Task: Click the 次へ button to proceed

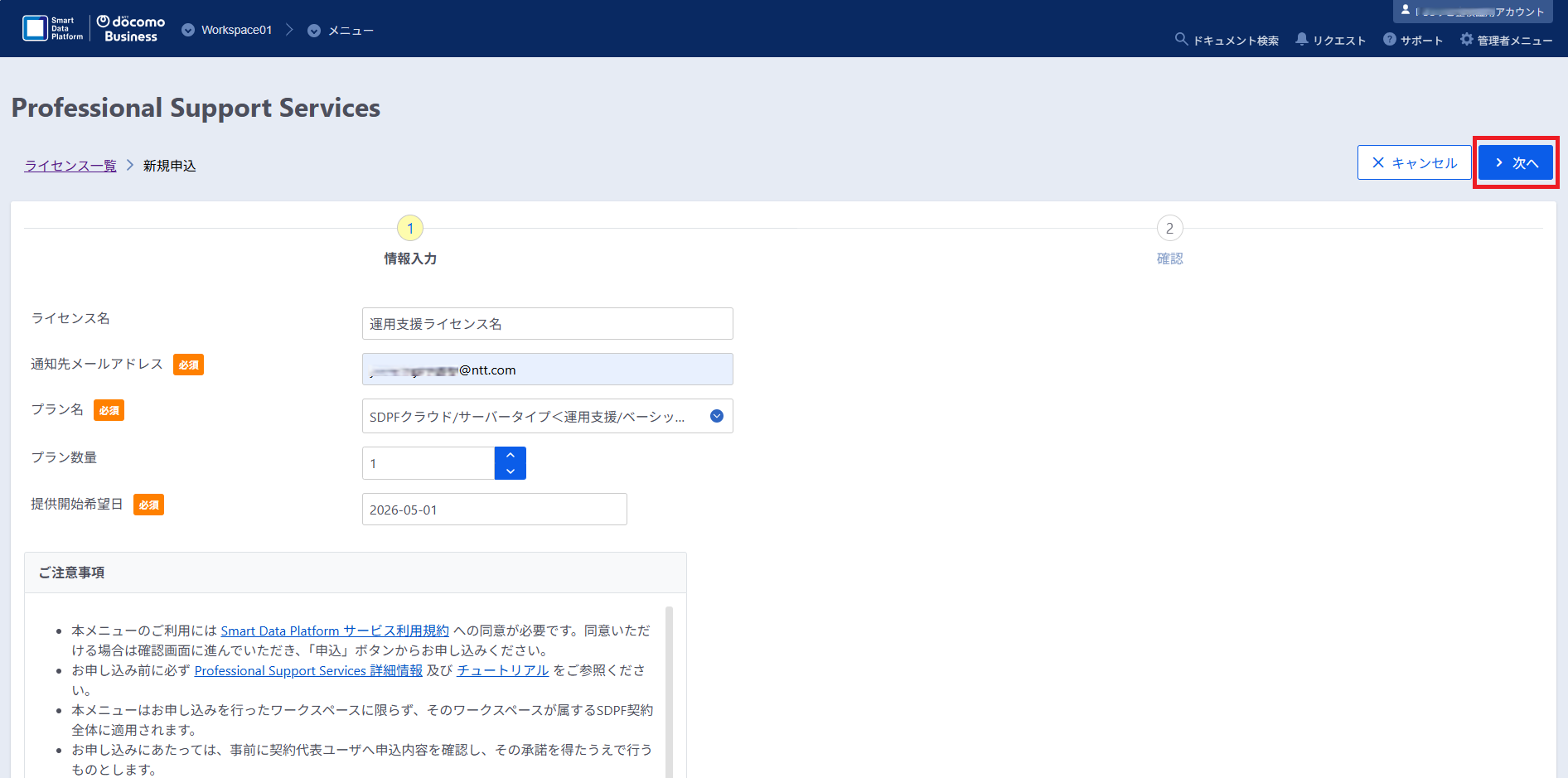Action: 1516,162
